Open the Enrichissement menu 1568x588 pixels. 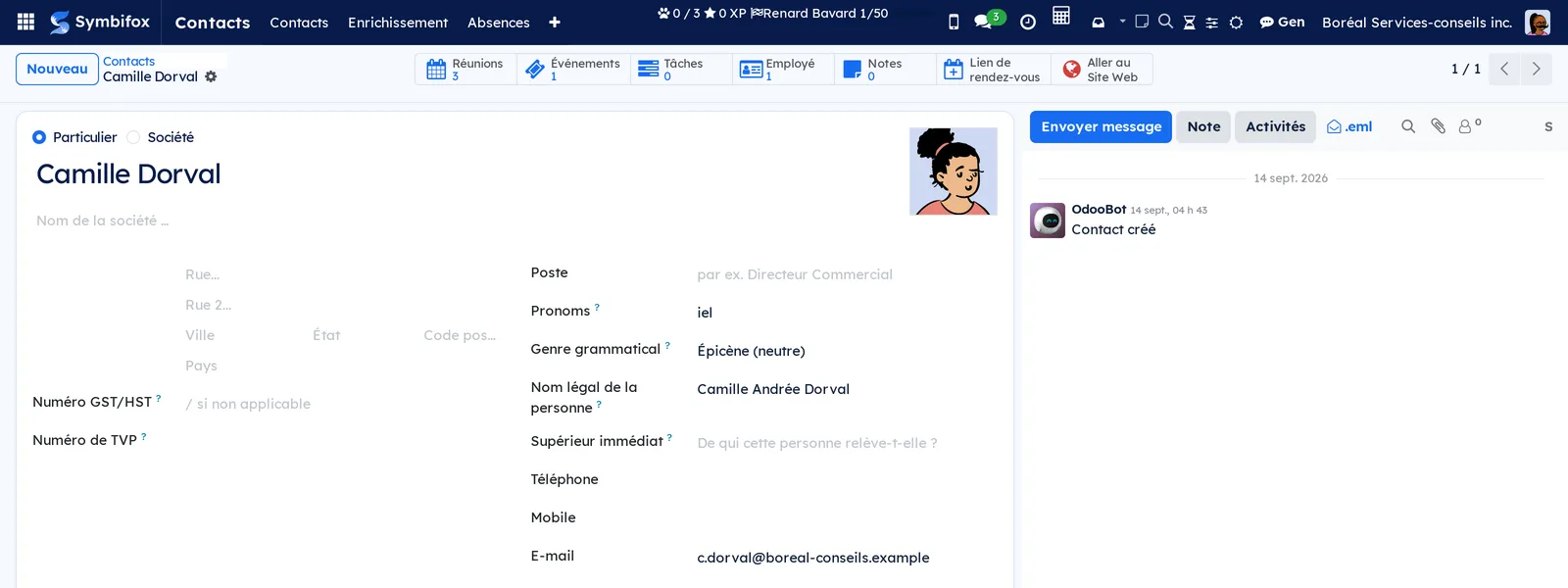[398, 23]
